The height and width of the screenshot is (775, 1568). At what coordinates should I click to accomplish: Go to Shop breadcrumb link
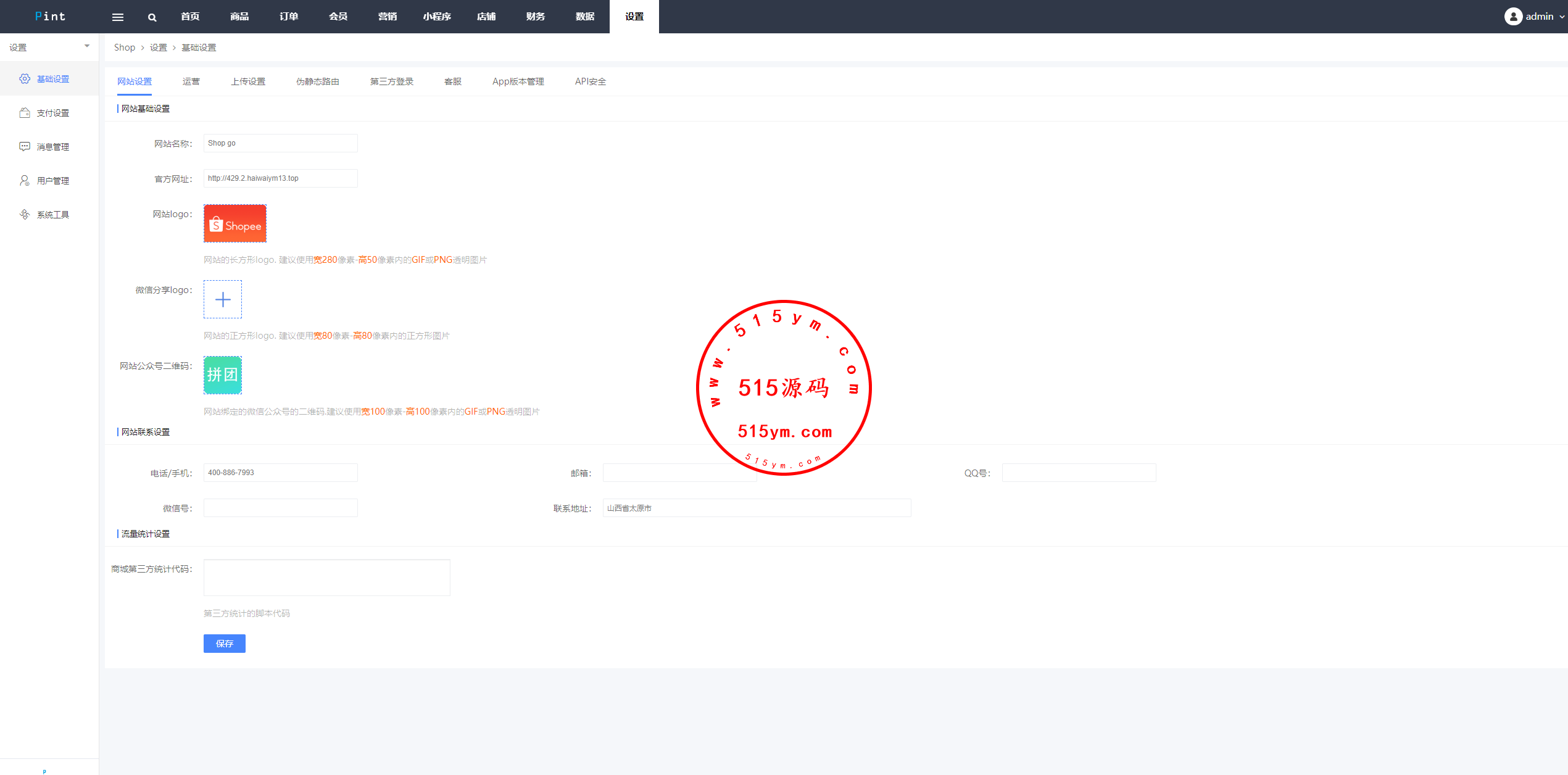click(124, 48)
